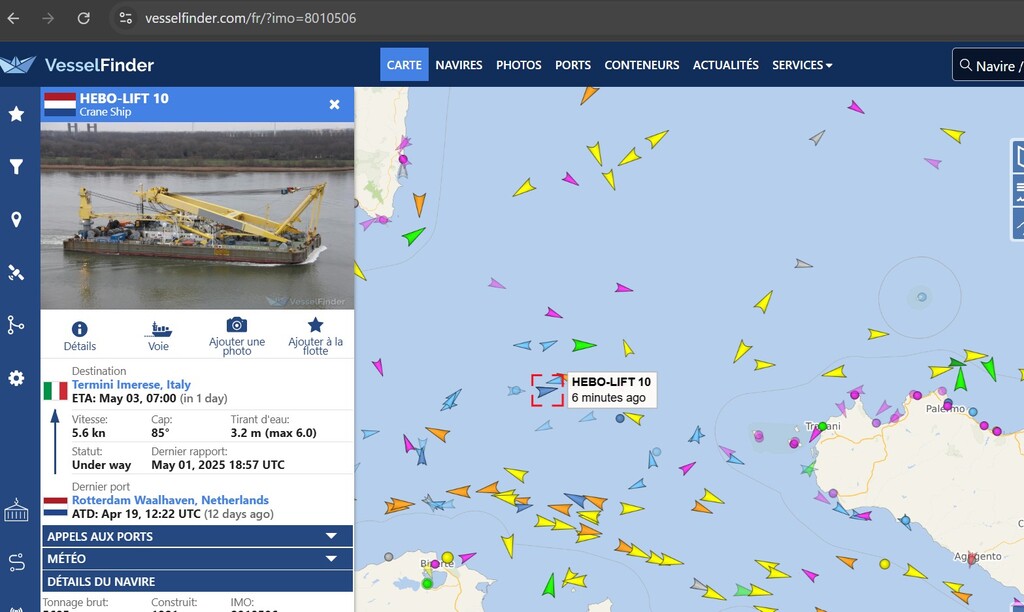The width and height of the screenshot is (1024, 612).
Task: Click the May 01, 2025 18:57 UTC report time
Action: click(x=218, y=465)
